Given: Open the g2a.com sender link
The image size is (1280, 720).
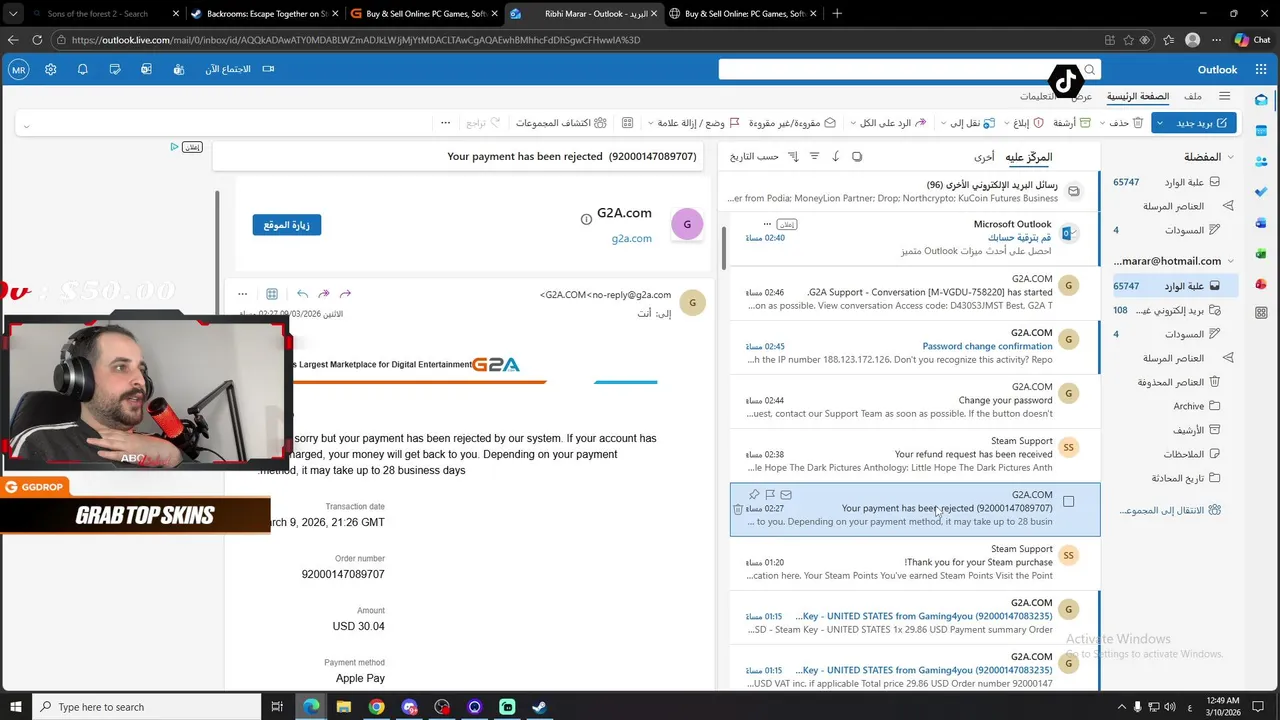Looking at the screenshot, I should pos(631,238).
